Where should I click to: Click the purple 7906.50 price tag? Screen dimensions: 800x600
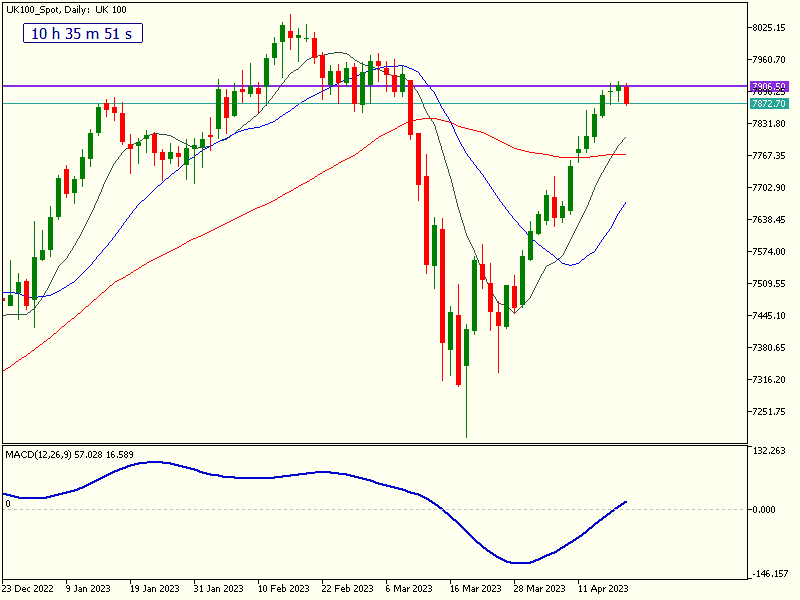[769, 87]
